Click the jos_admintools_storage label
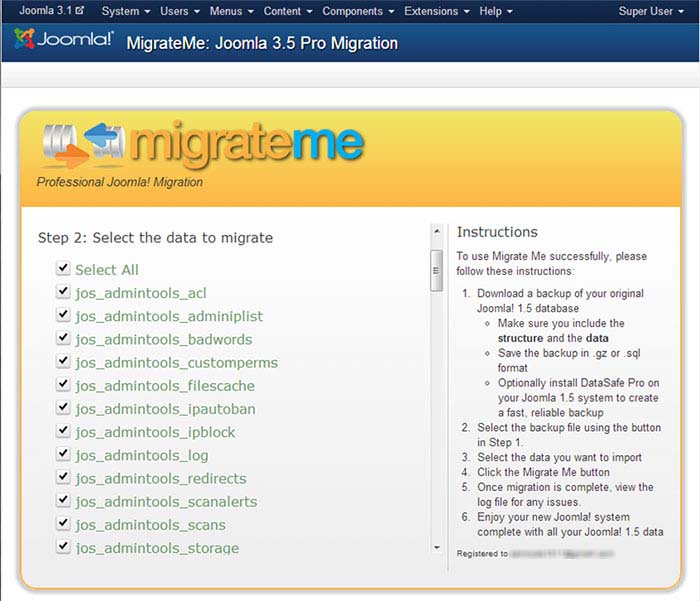The width and height of the screenshot is (700, 601). pyautogui.click(x=157, y=548)
